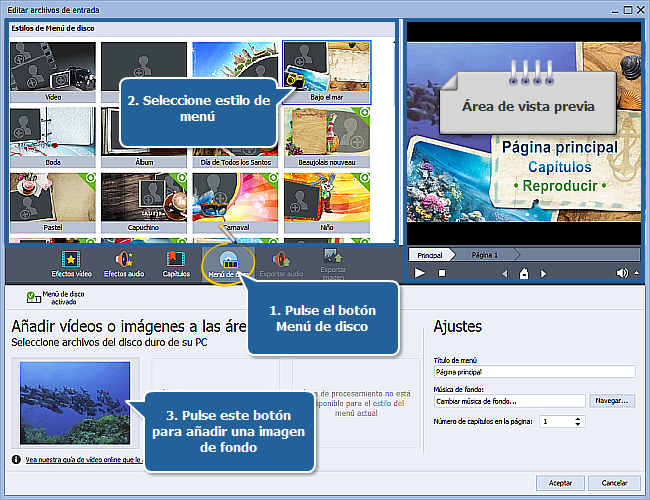Click the volume speaker icon
The height and width of the screenshot is (500, 650).
(622, 273)
